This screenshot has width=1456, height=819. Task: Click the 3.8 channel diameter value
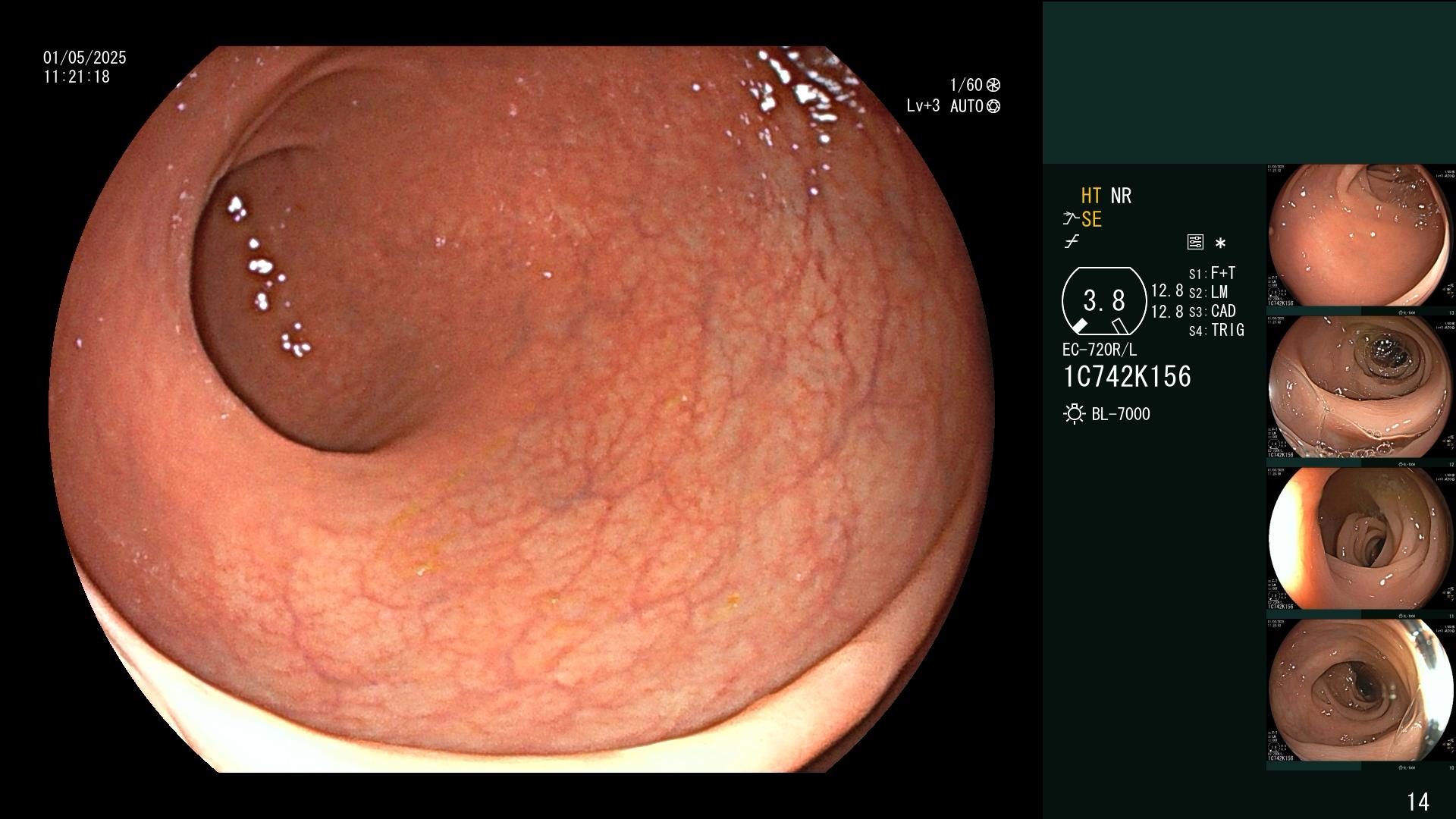click(1104, 301)
